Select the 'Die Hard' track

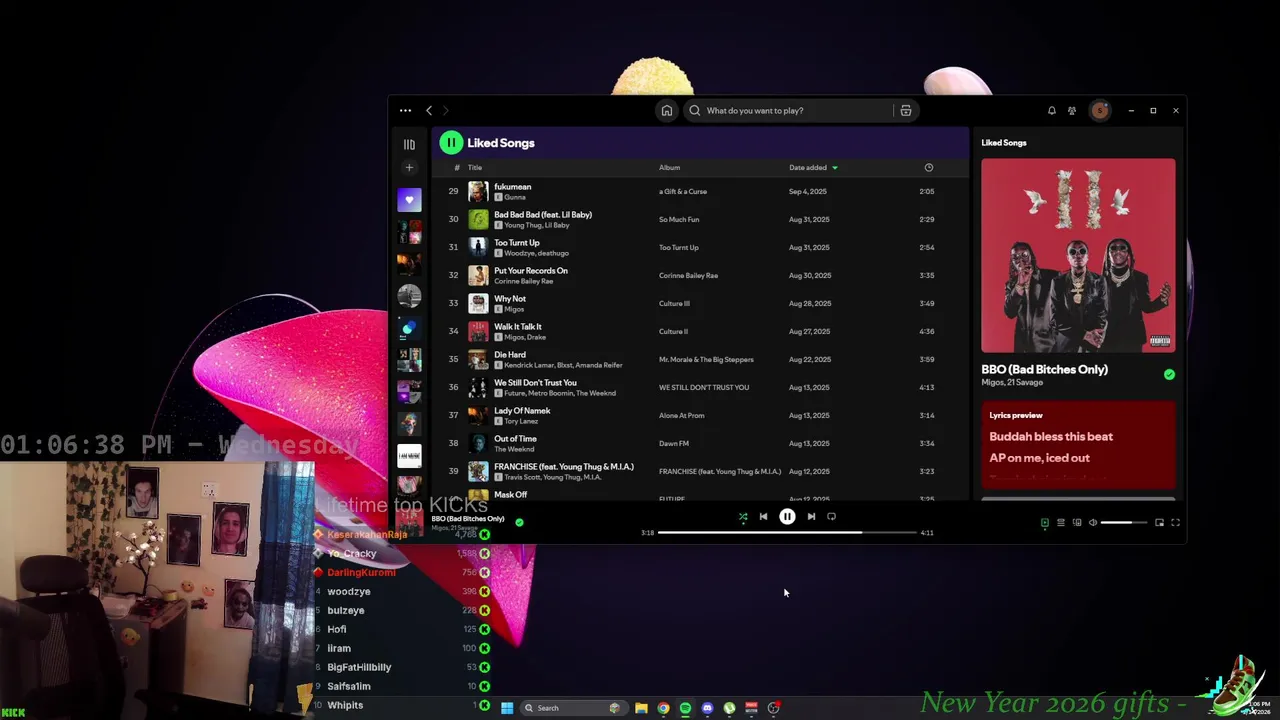pos(510,355)
